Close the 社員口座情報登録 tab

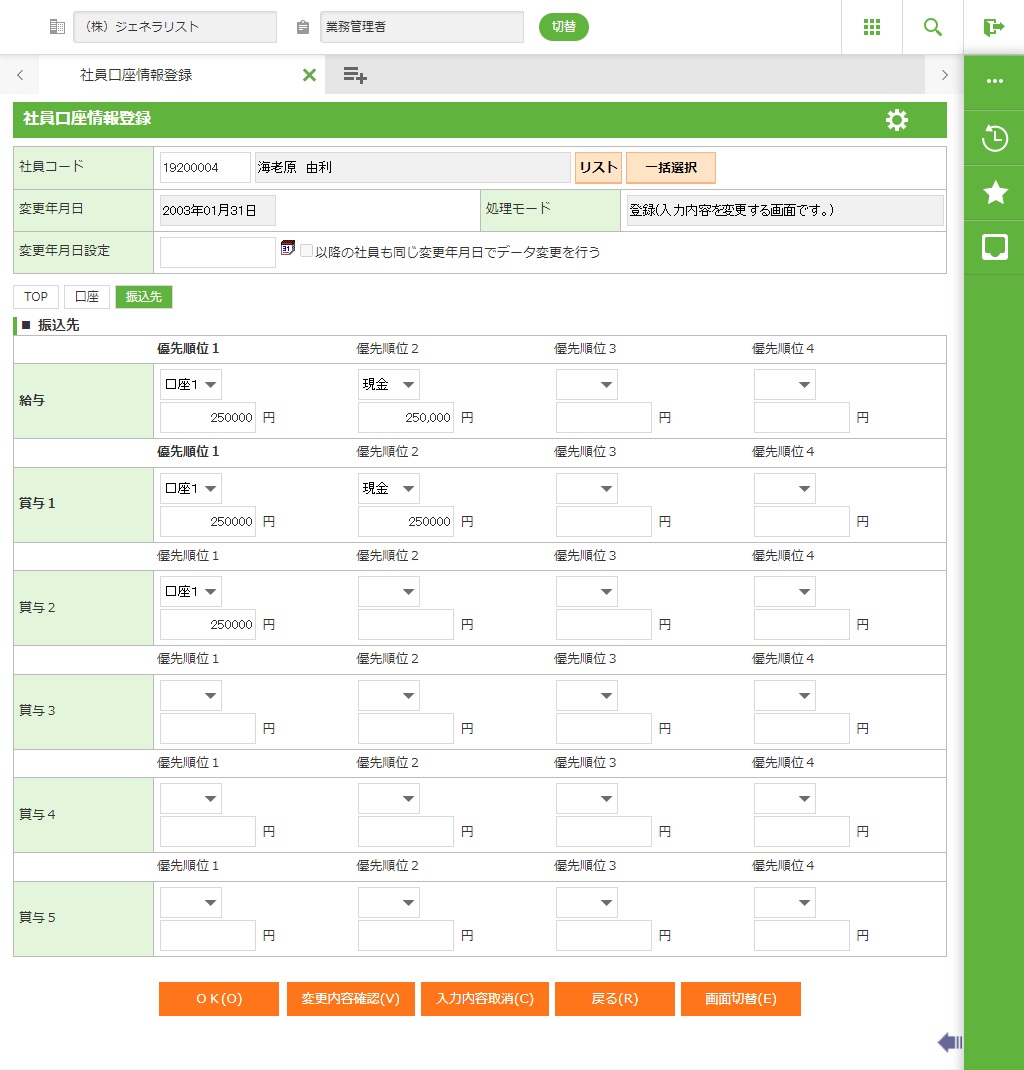pyautogui.click(x=309, y=75)
